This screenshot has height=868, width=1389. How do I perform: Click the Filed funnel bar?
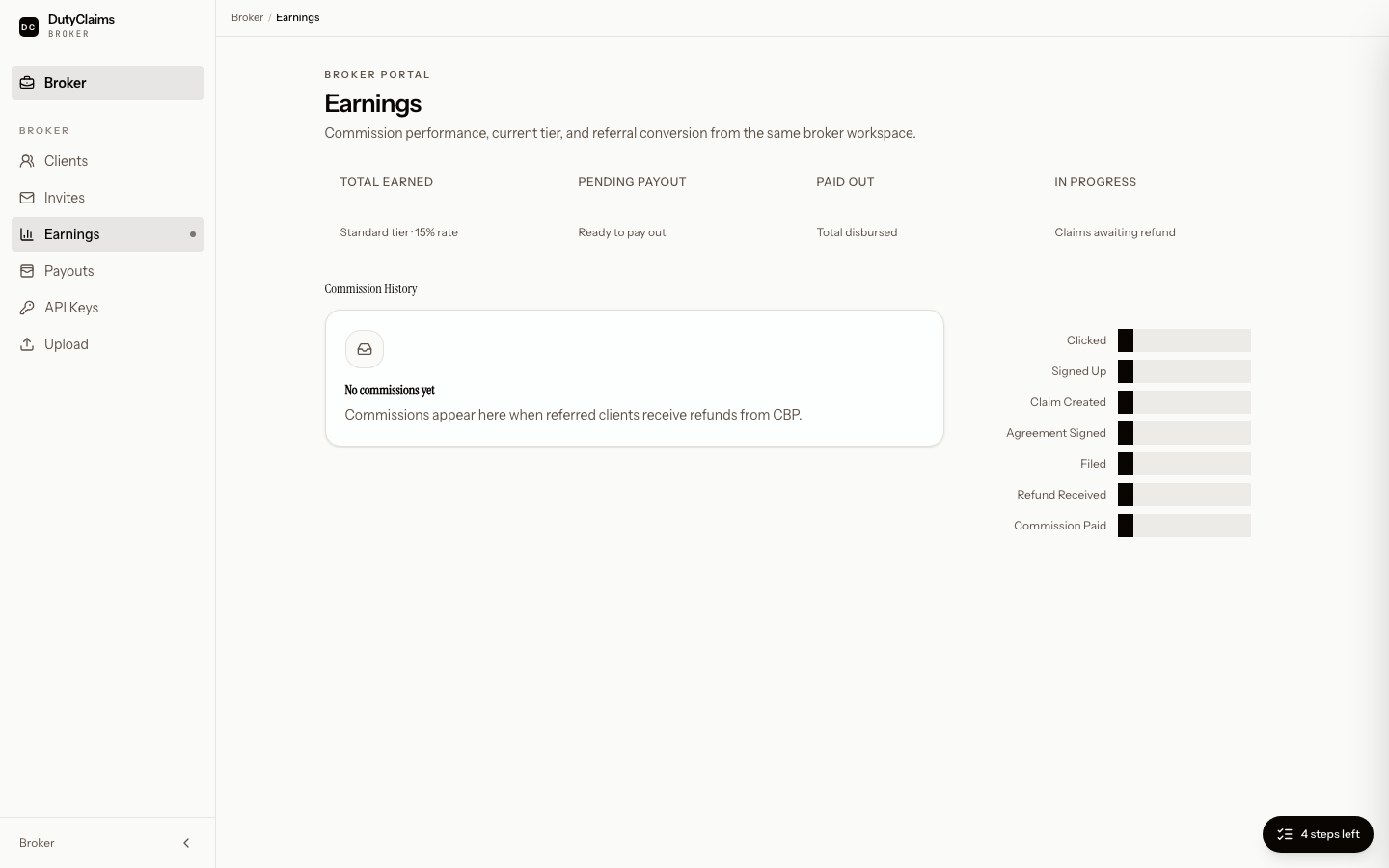coord(1185,464)
